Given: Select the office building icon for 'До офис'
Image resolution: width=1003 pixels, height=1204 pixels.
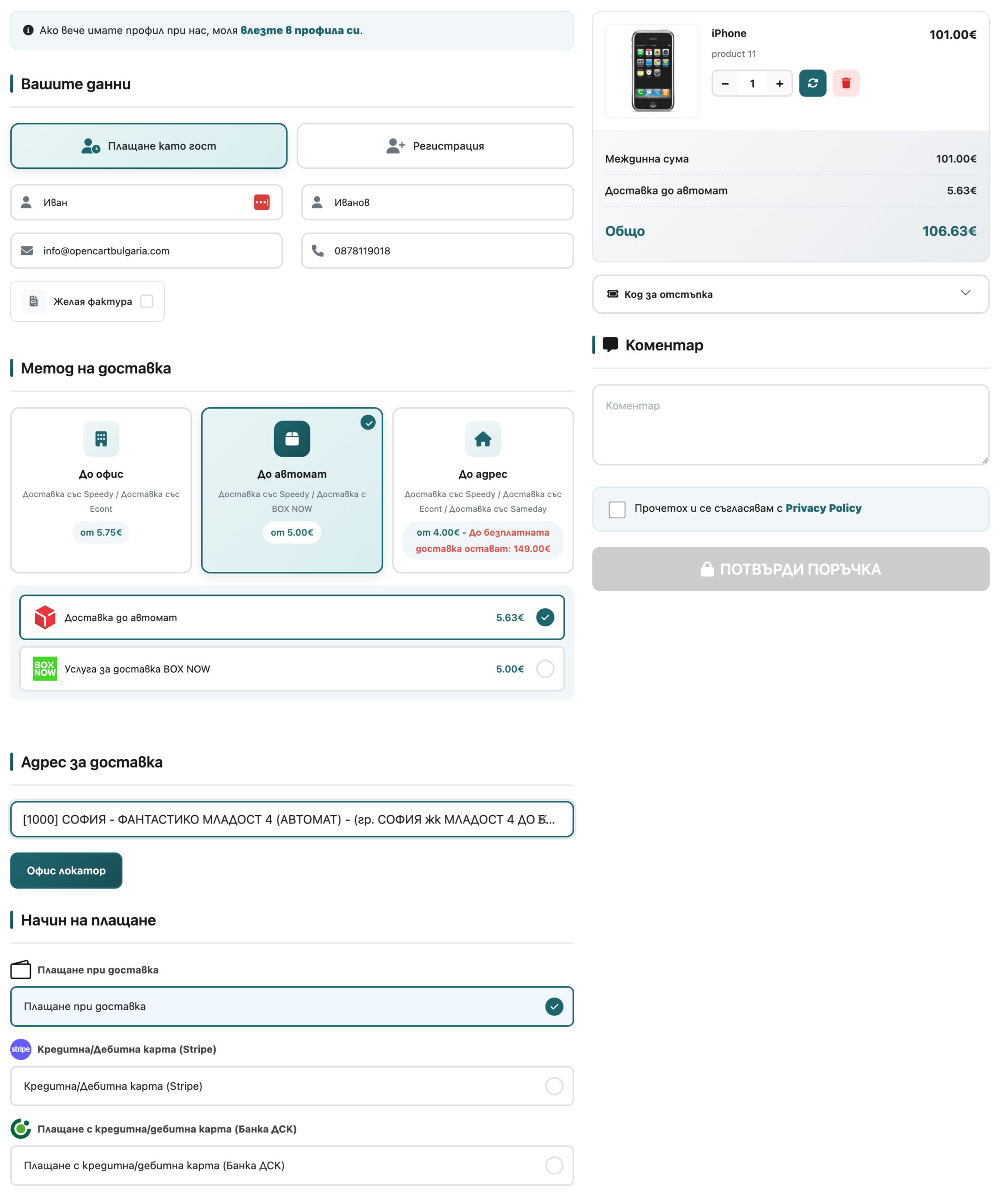Looking at the screenshot, I should coord(101,439).
